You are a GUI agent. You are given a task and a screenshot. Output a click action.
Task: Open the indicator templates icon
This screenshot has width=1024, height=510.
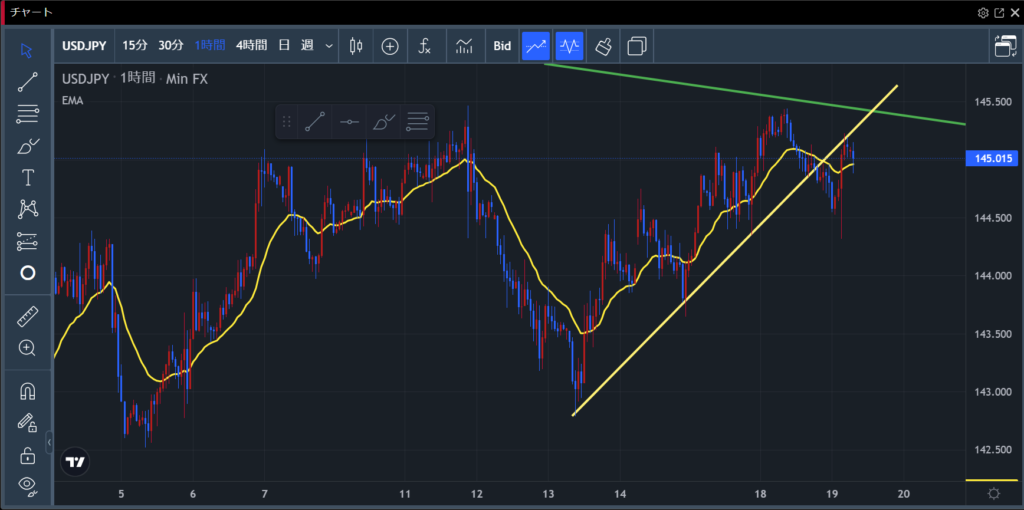tap(464, 46)
